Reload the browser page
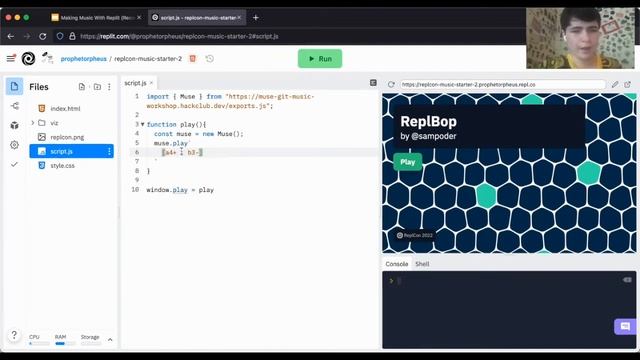 (42, 36)
